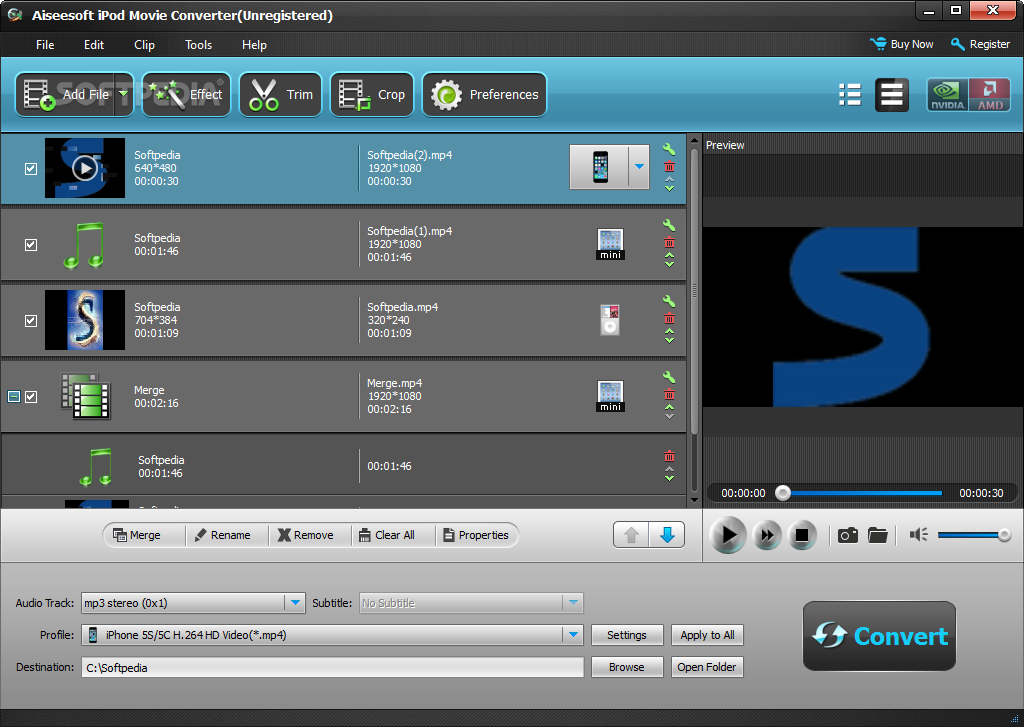Open settings wrench for Softpedia(2).mp4
The width and height of the screenshot is (1024, 727).
click(669, 150)
